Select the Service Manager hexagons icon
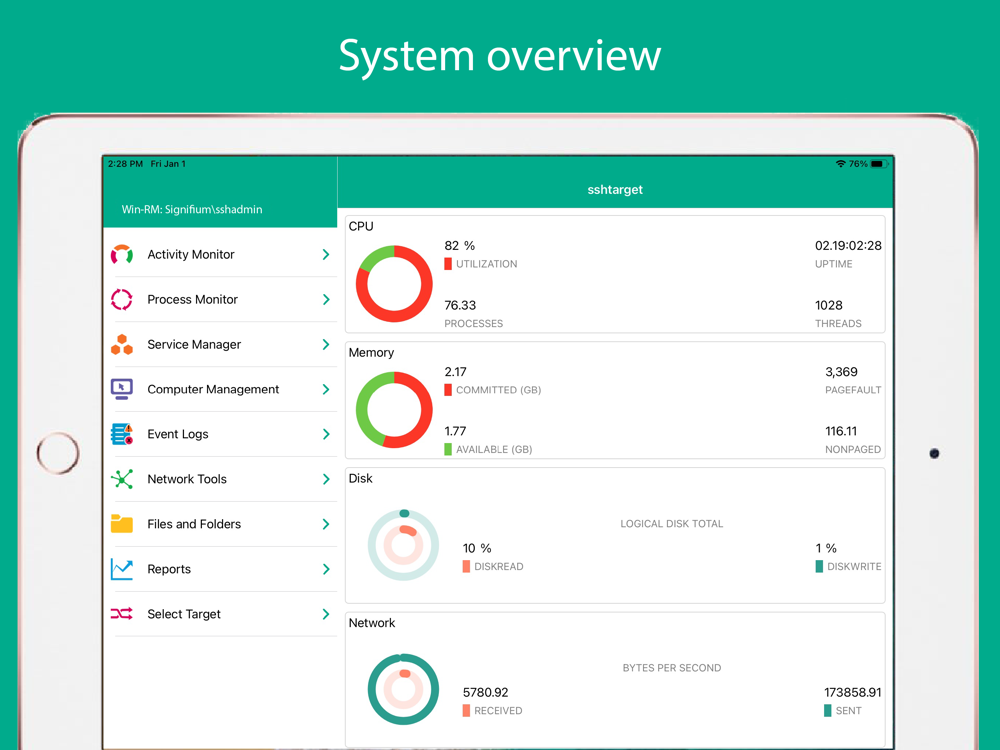1000x750 pixels. coord(122,344)
